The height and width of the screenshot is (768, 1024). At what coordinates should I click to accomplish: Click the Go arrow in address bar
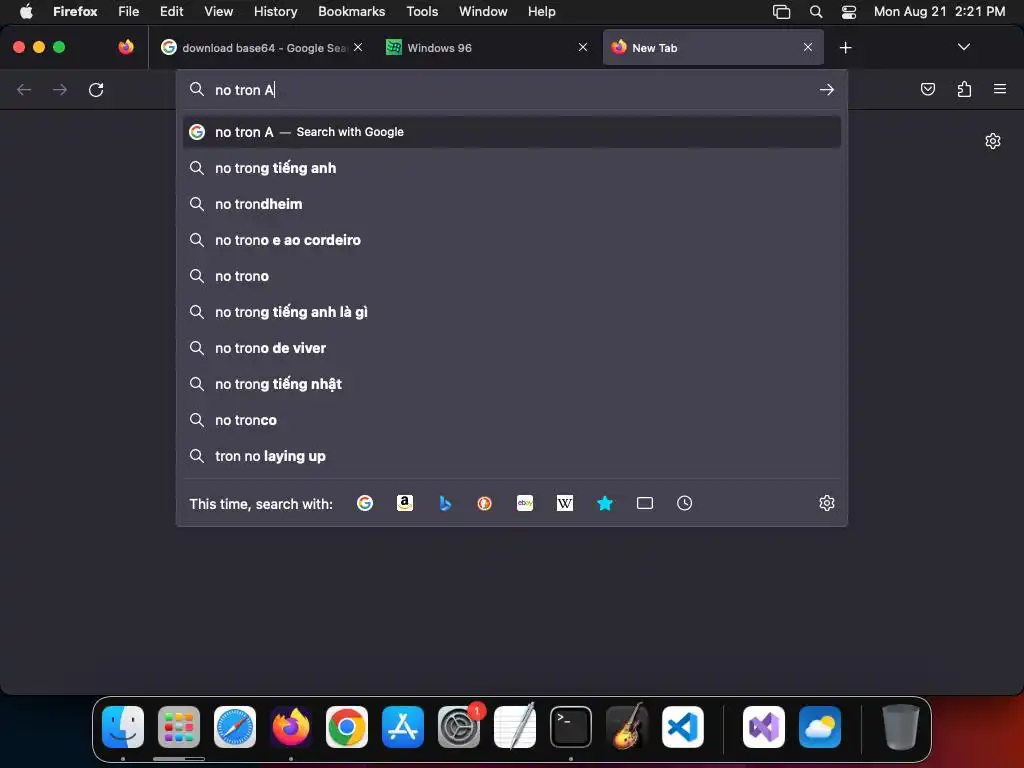(x=827, y=89)
